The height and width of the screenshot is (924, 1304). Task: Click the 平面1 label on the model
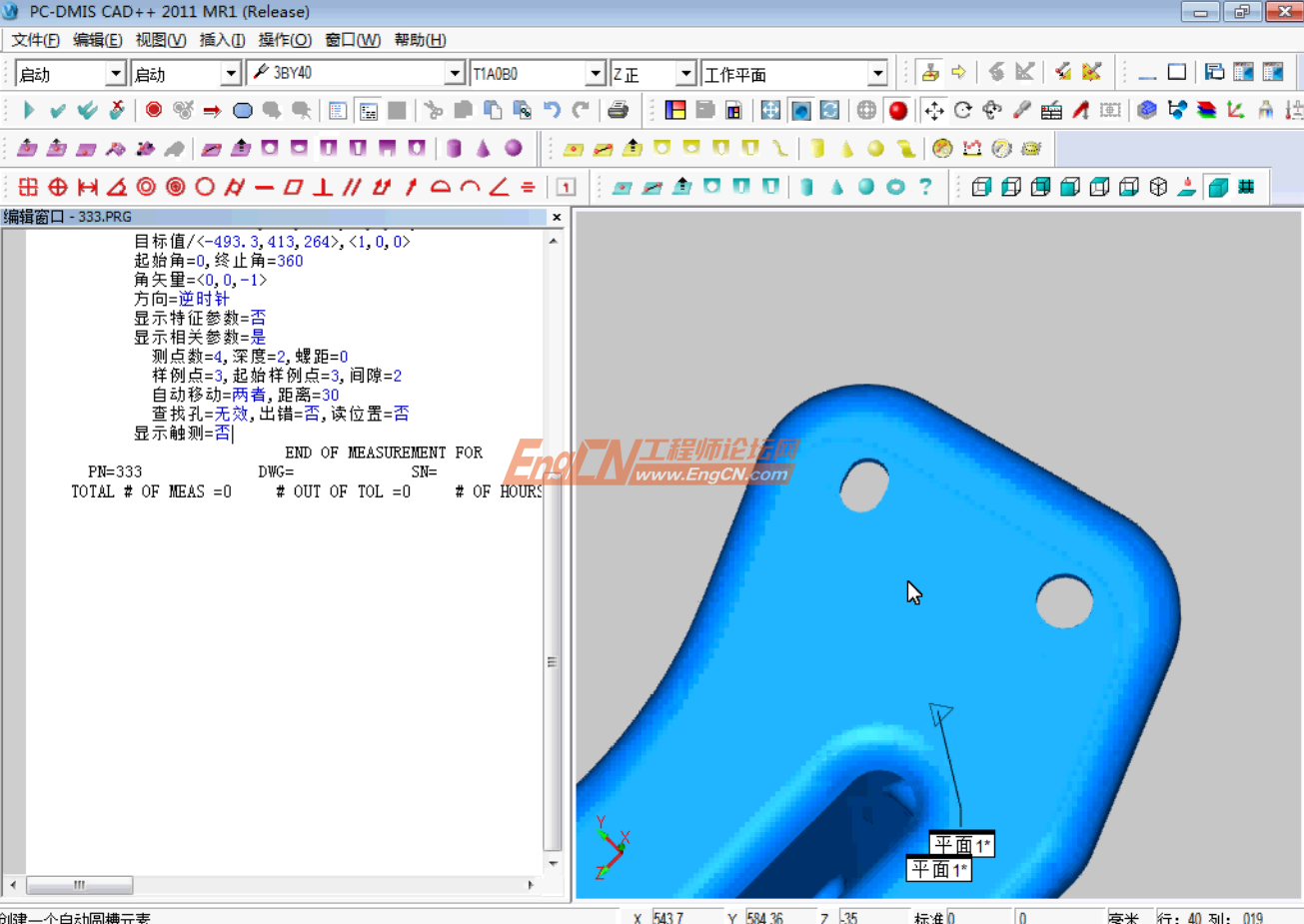[x=961, y=845]
